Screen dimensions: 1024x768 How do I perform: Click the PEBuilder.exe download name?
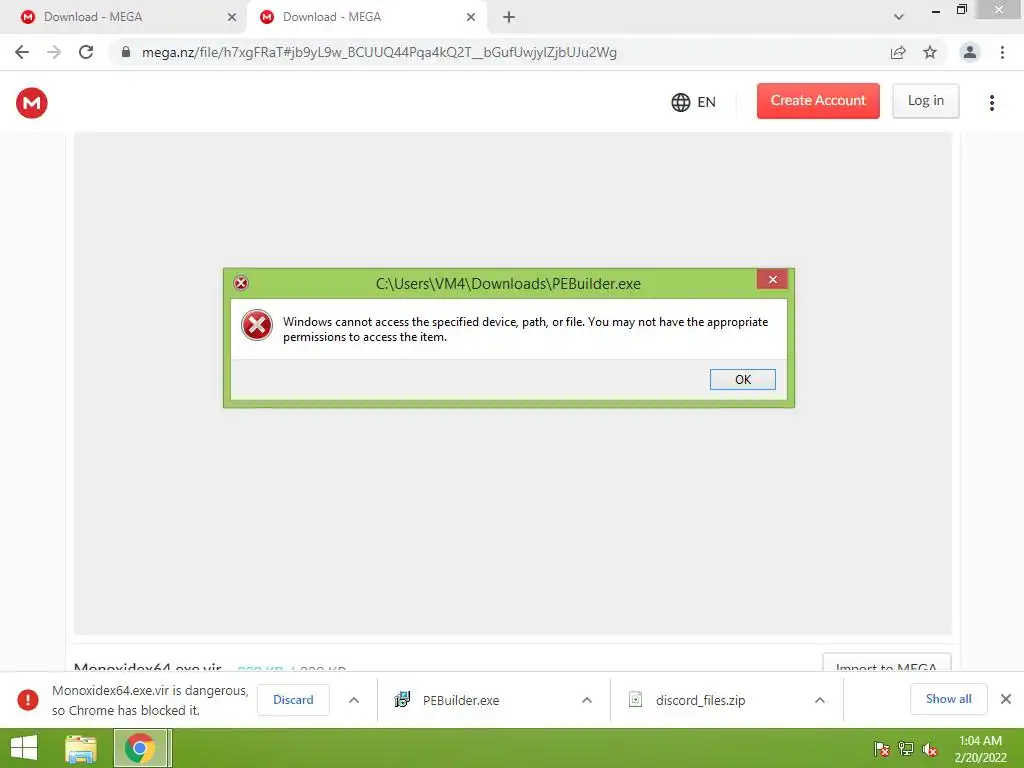click(x=461, y=700)
